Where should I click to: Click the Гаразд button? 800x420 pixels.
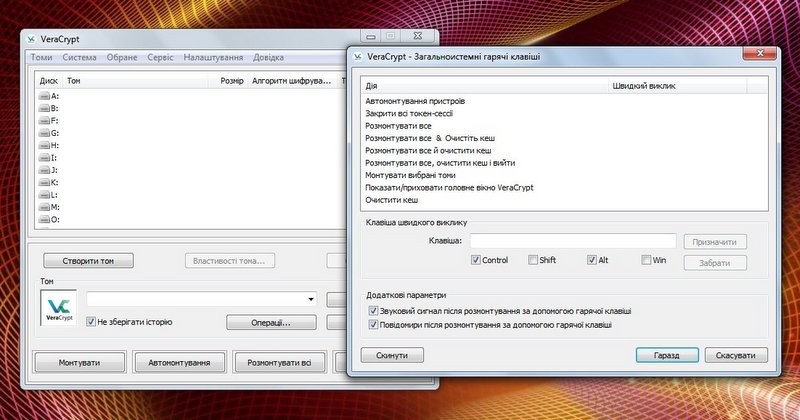[667, 355]
